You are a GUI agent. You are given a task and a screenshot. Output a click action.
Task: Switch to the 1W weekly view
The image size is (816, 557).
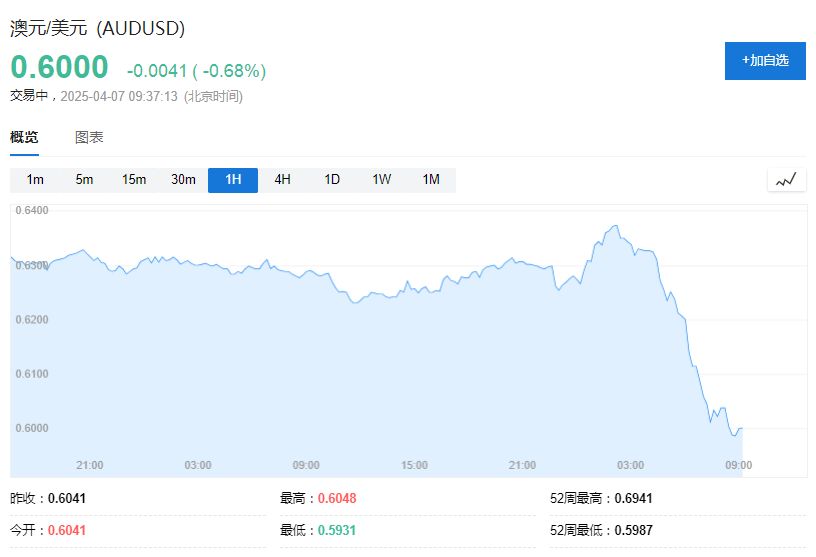[x=382, y=180]
